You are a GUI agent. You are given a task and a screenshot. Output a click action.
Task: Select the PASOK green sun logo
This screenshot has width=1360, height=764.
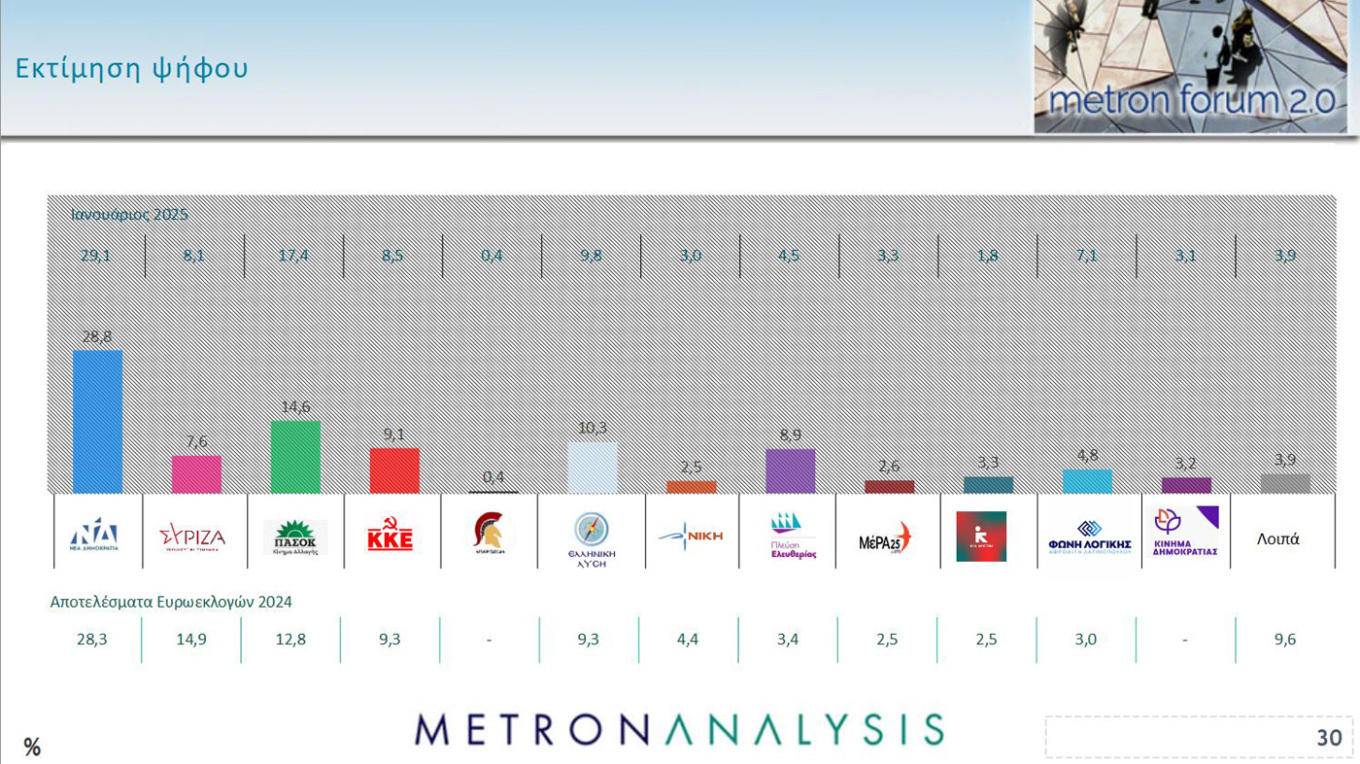(x=295, y=537)
